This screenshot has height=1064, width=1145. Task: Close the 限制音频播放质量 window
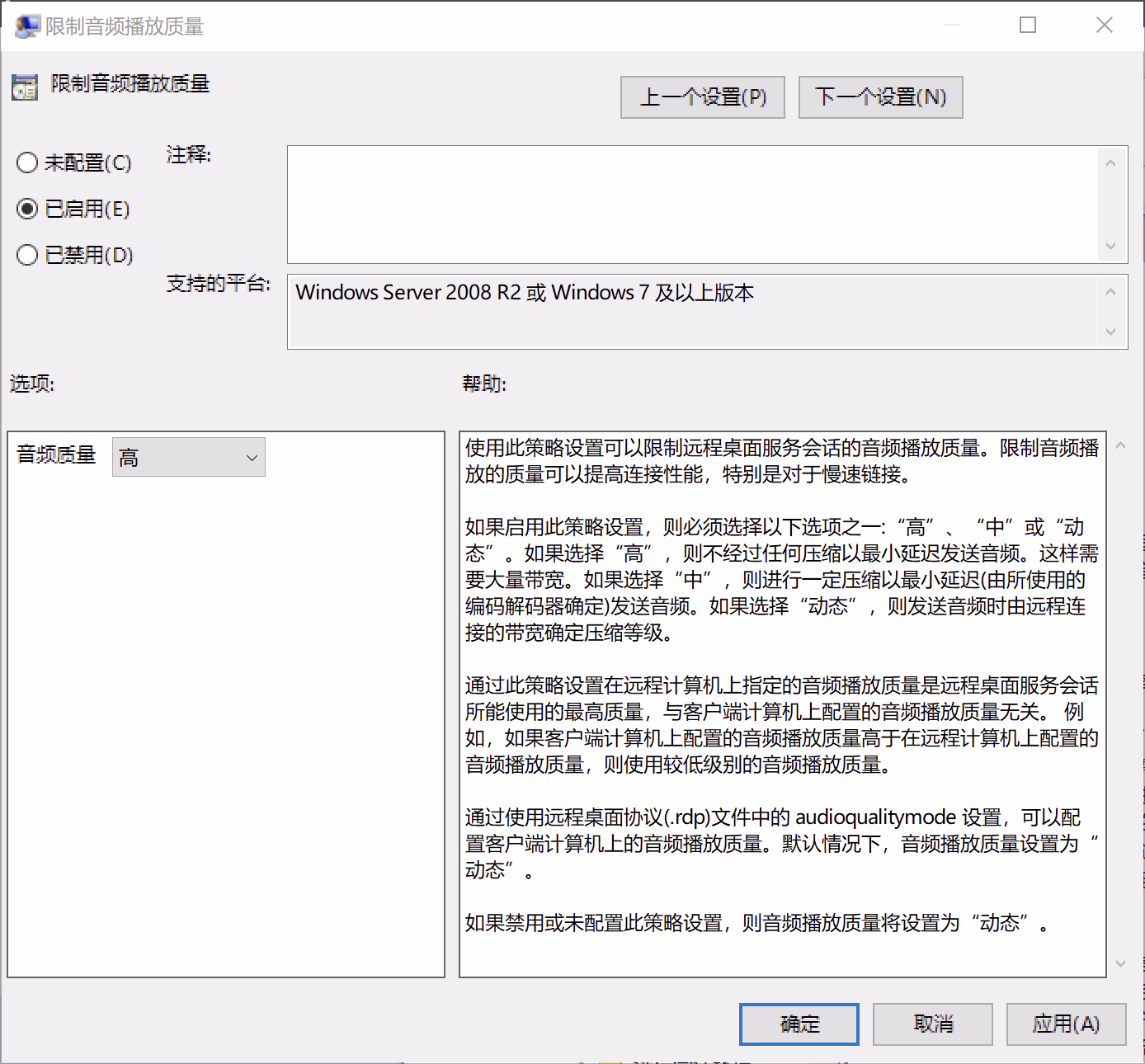click(x=1104, y=26)
